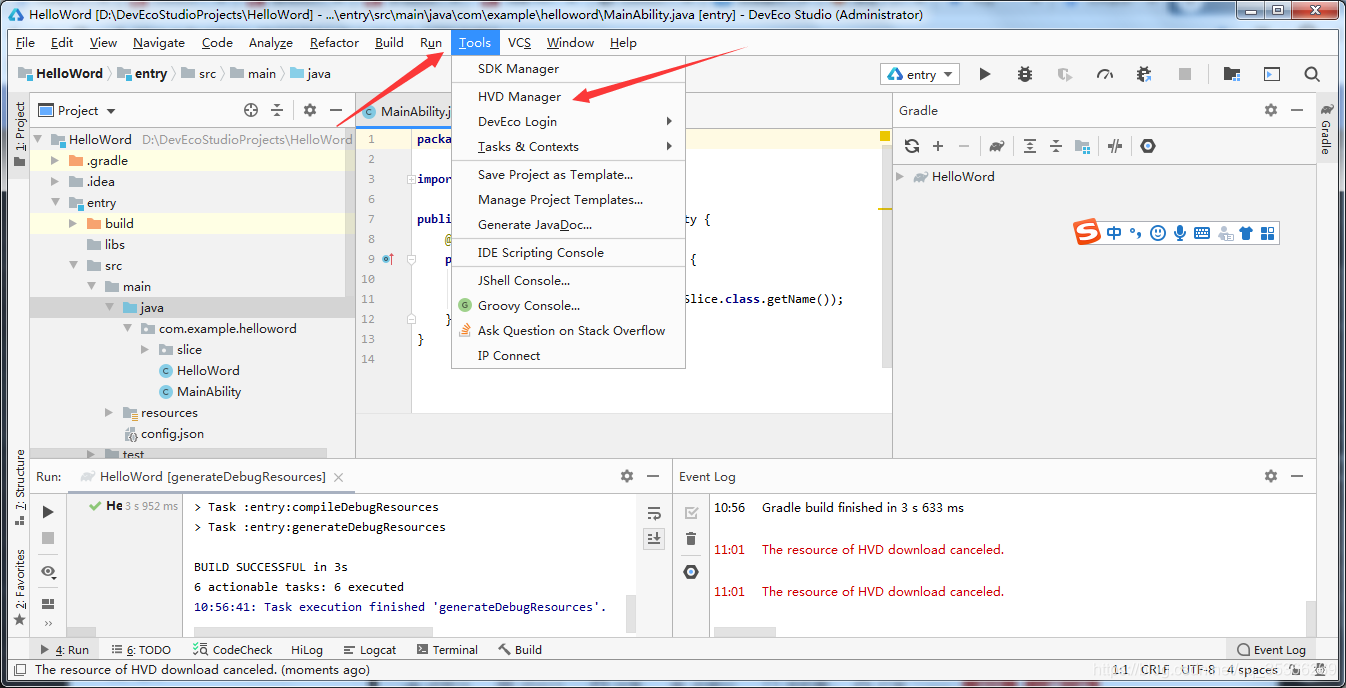The width and height of the screenshot is (1346, 688).
Task: Select config.json in the project tree
Action: (172, 433)
